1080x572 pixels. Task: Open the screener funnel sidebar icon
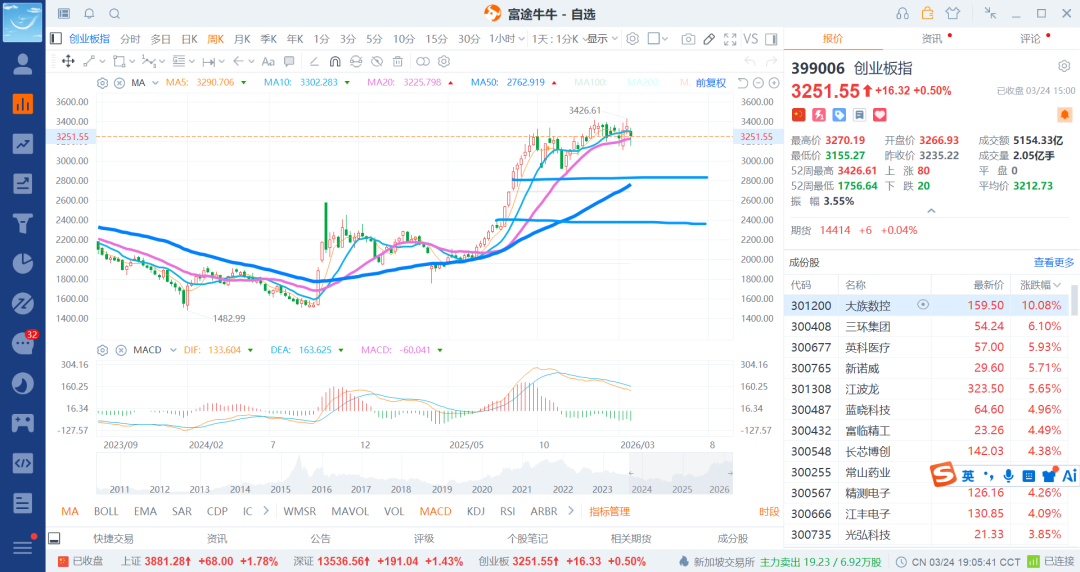(23, 223)
